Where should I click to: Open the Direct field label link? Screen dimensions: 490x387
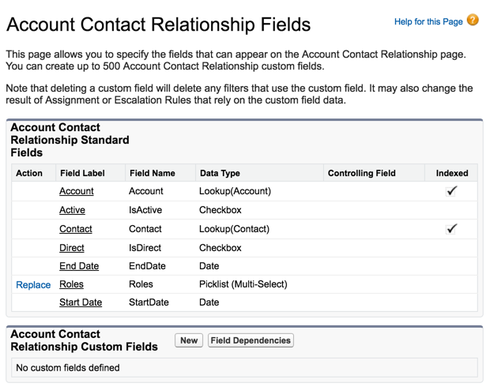[72, 248]
